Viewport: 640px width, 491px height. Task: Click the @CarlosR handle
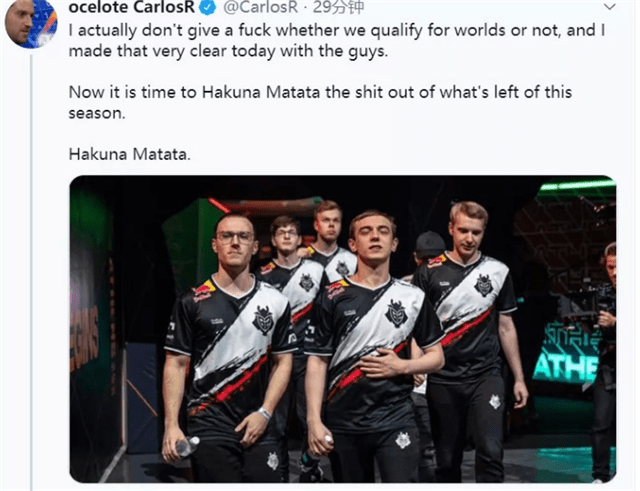[x=261, y=7]
